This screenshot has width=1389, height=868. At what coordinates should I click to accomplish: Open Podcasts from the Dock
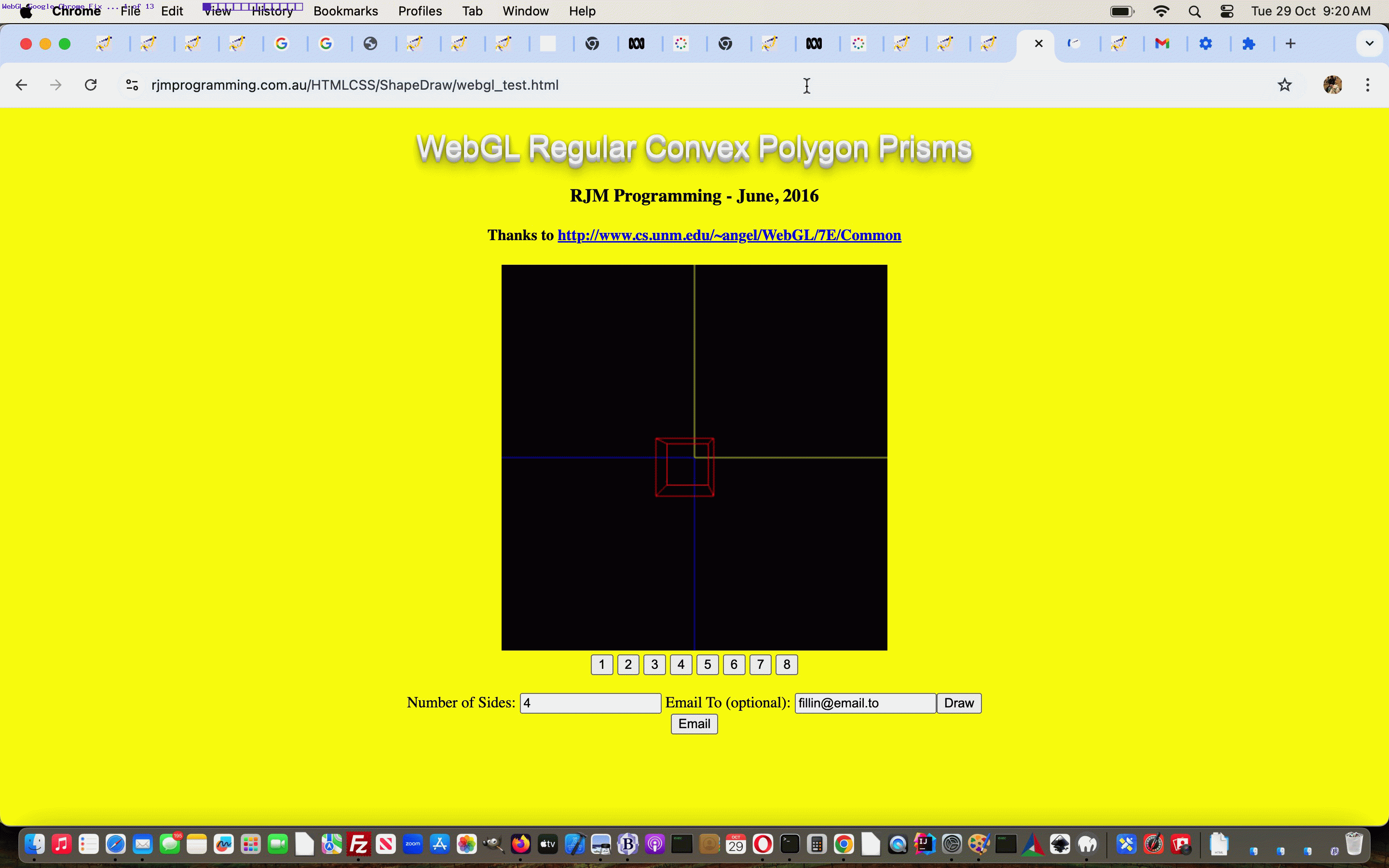pos(655,844)
